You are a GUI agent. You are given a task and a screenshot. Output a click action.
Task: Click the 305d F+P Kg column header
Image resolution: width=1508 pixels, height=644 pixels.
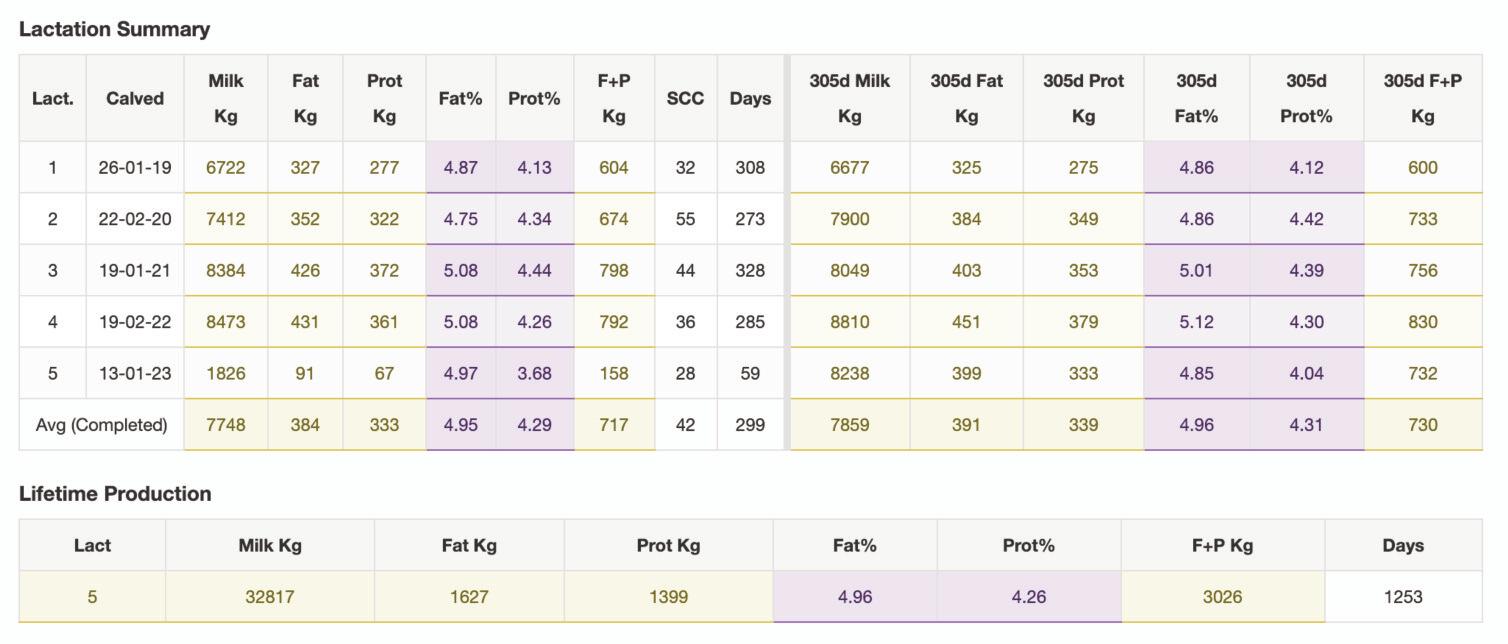(x=1422, y=98)
